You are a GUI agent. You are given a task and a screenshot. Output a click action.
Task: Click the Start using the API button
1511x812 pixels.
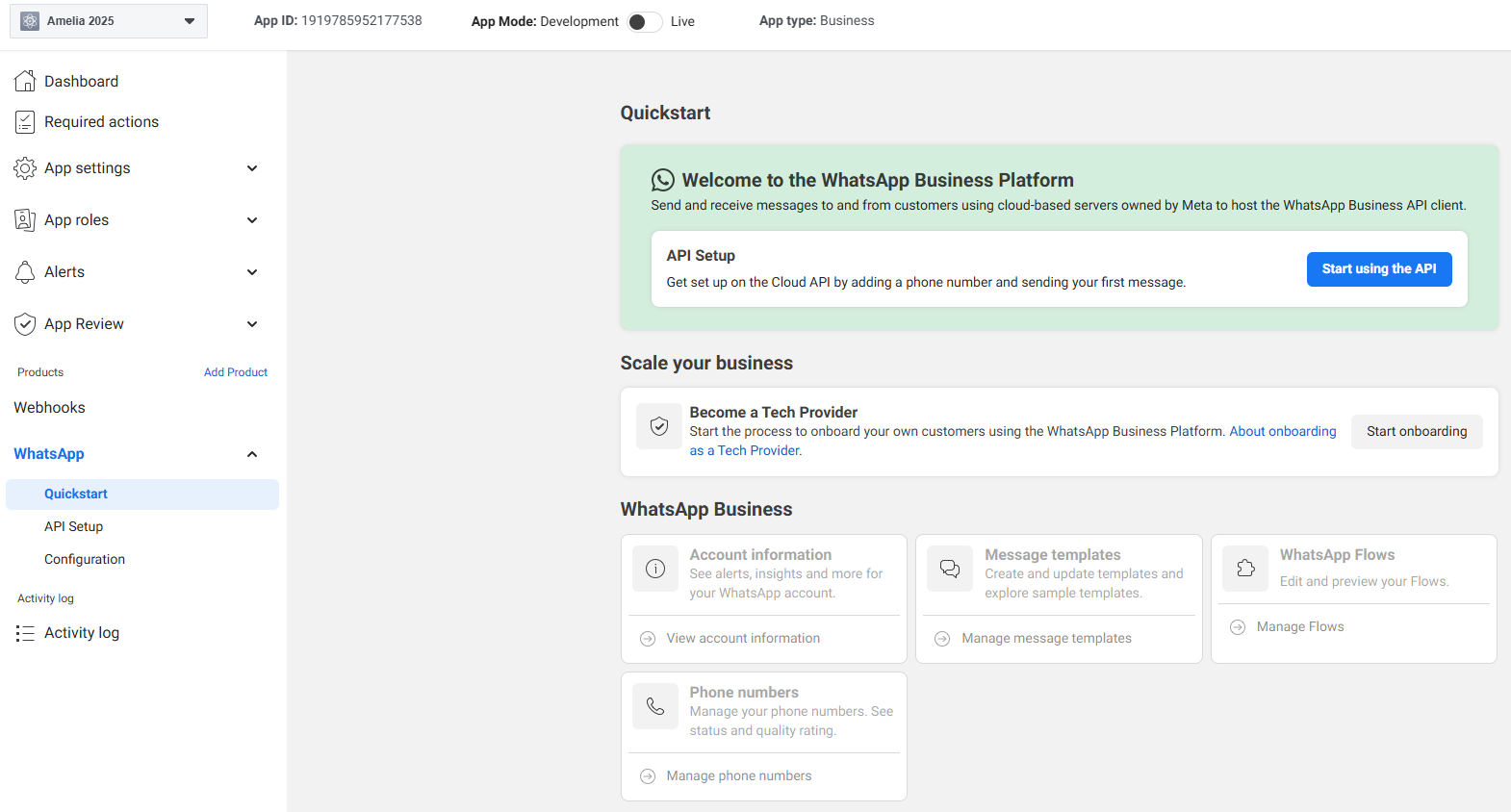(1379, 269)
